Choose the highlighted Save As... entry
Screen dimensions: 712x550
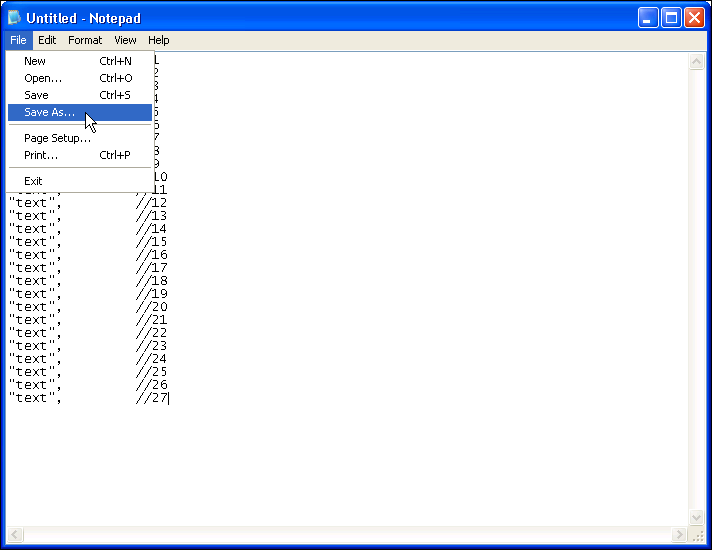tap(49, 112)
